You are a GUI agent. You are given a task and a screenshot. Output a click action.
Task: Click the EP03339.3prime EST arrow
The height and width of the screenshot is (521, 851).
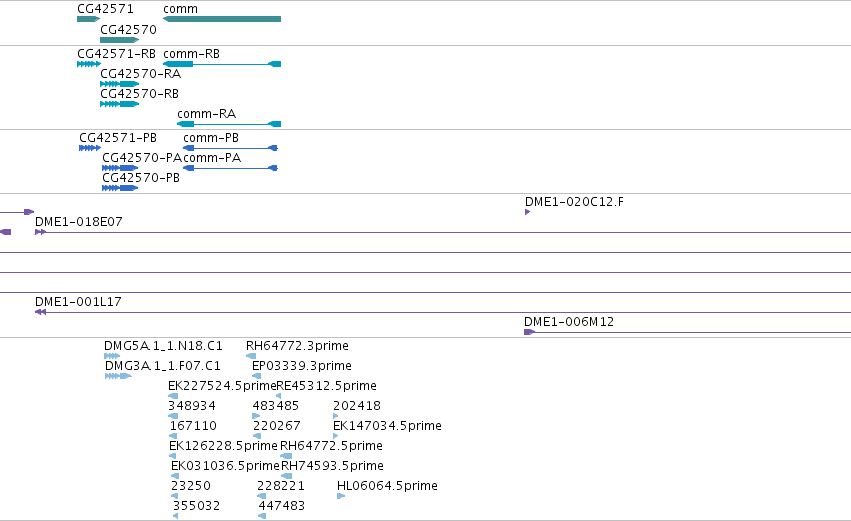click(257, 376)
